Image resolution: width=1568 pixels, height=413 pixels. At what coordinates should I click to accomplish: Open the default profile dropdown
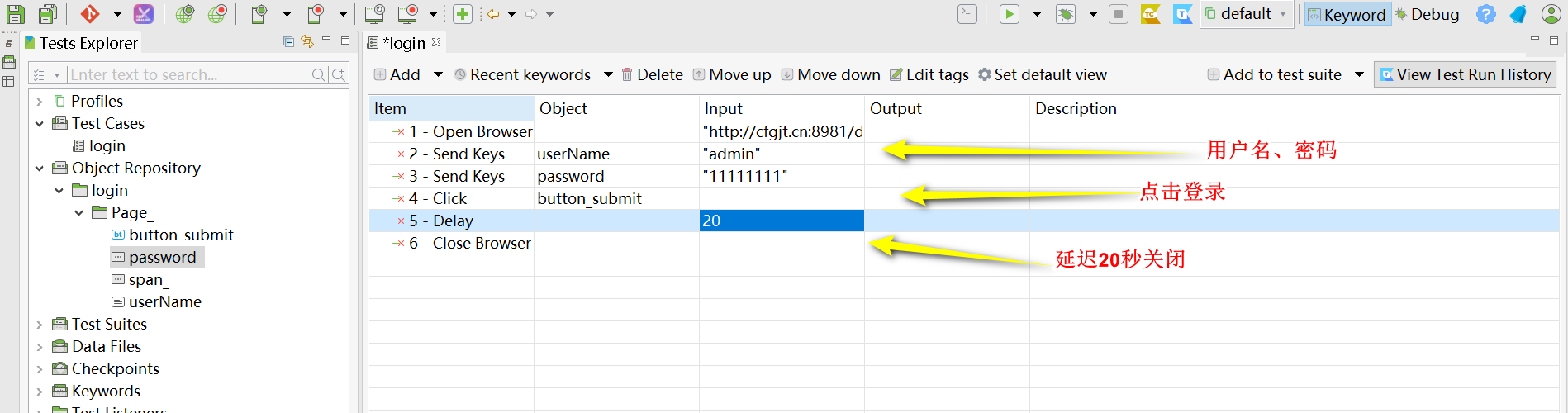click(x=1247, y=14)
